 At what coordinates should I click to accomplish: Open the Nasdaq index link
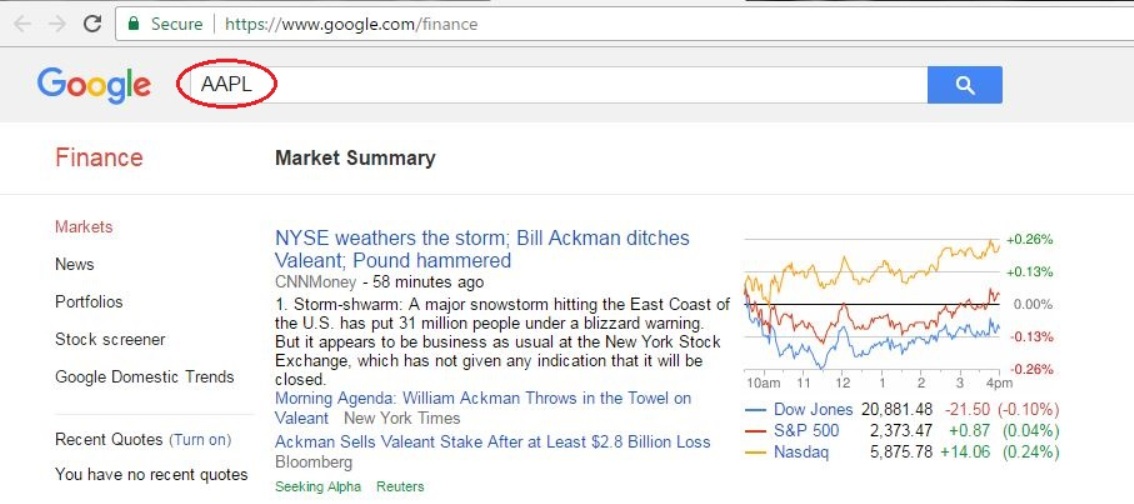[801, 453]
